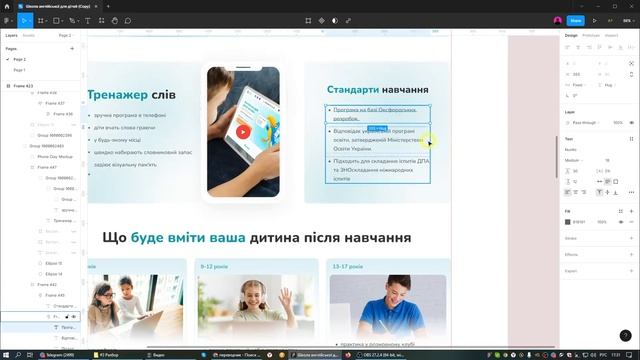Screen dimensions: 640x360
Task: Select the Ellipse 15 layer
Action: [x=53, y=264]
